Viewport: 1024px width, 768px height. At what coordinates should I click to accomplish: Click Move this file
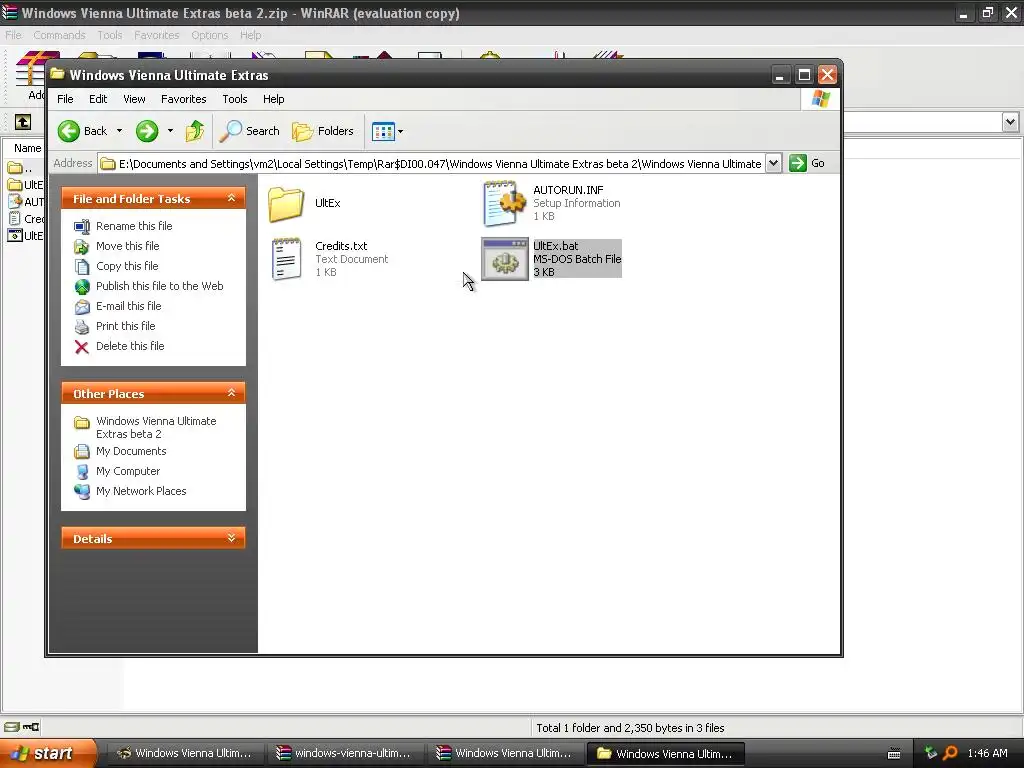tap(127, 246)
